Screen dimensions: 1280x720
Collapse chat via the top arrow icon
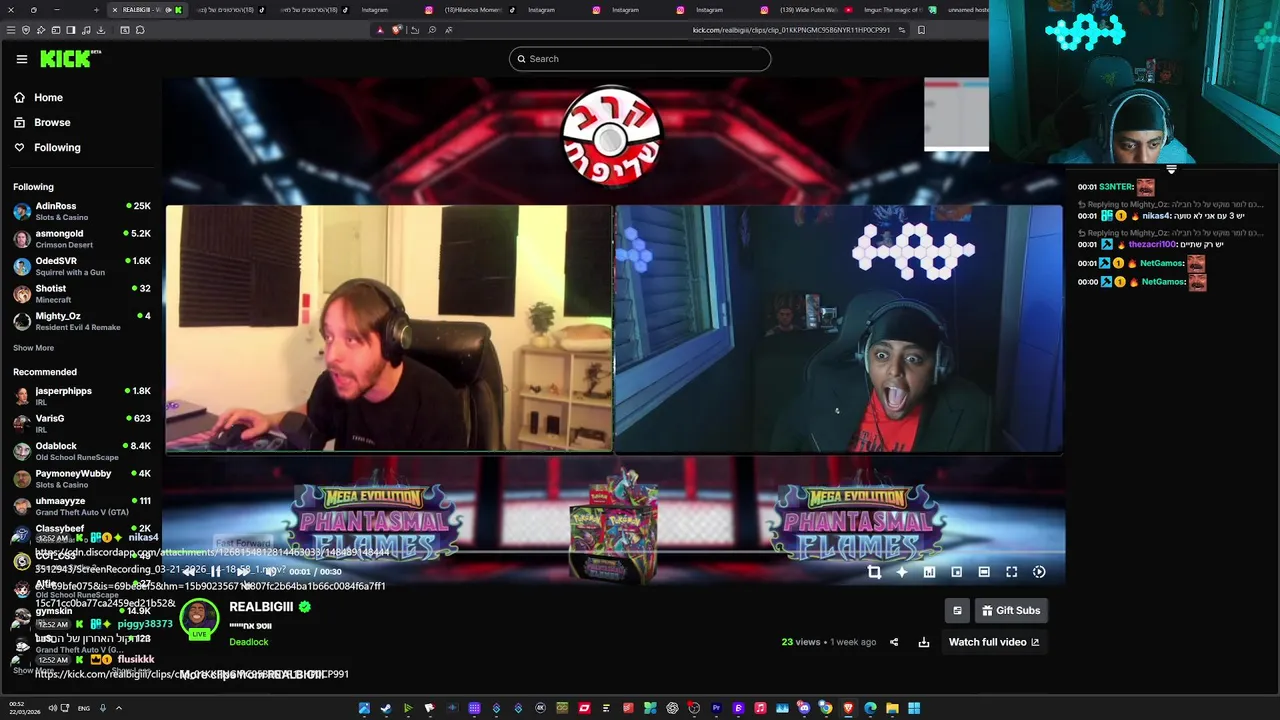point(1171,170)
